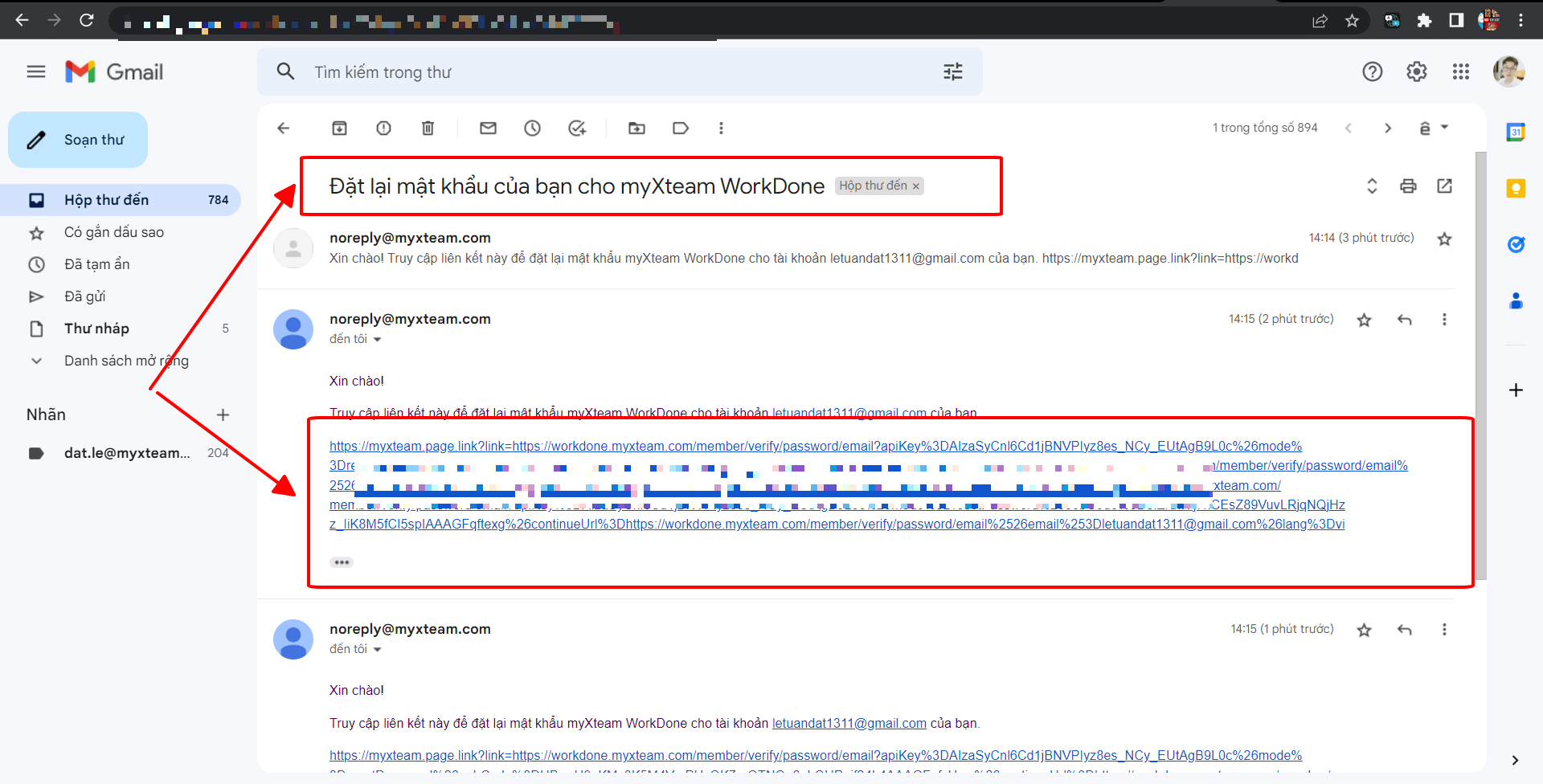Click Soạn thư compose button
The height and width of the screenshot is (784, 1543).
78,140
